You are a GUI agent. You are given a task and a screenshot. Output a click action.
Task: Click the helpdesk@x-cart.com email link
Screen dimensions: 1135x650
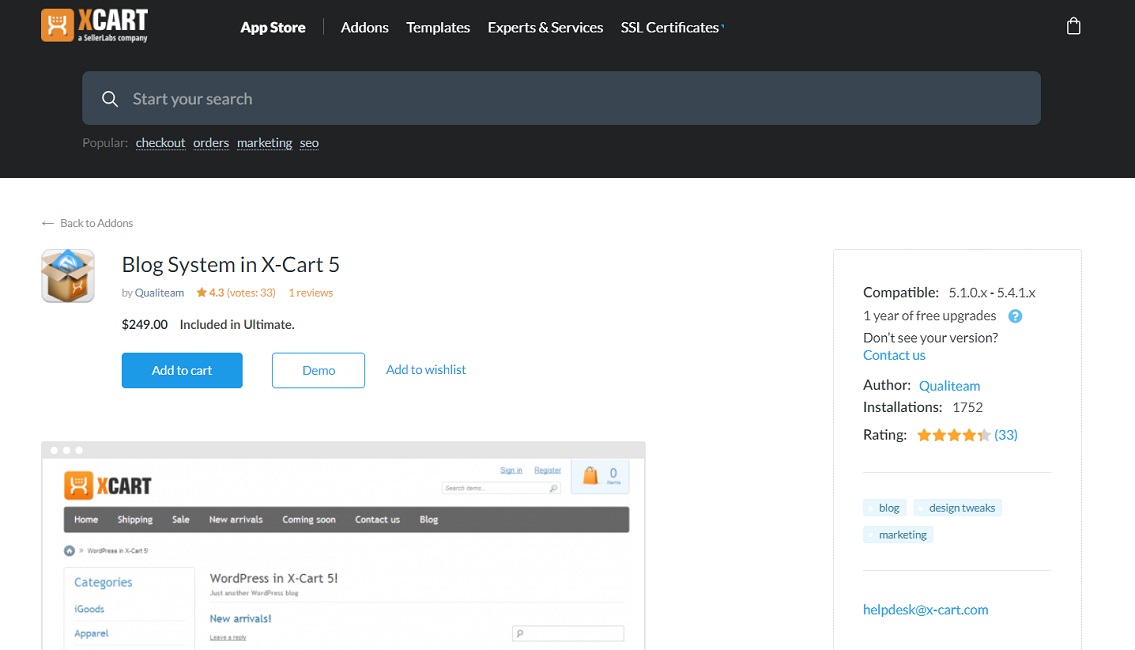tap(924, 609)
